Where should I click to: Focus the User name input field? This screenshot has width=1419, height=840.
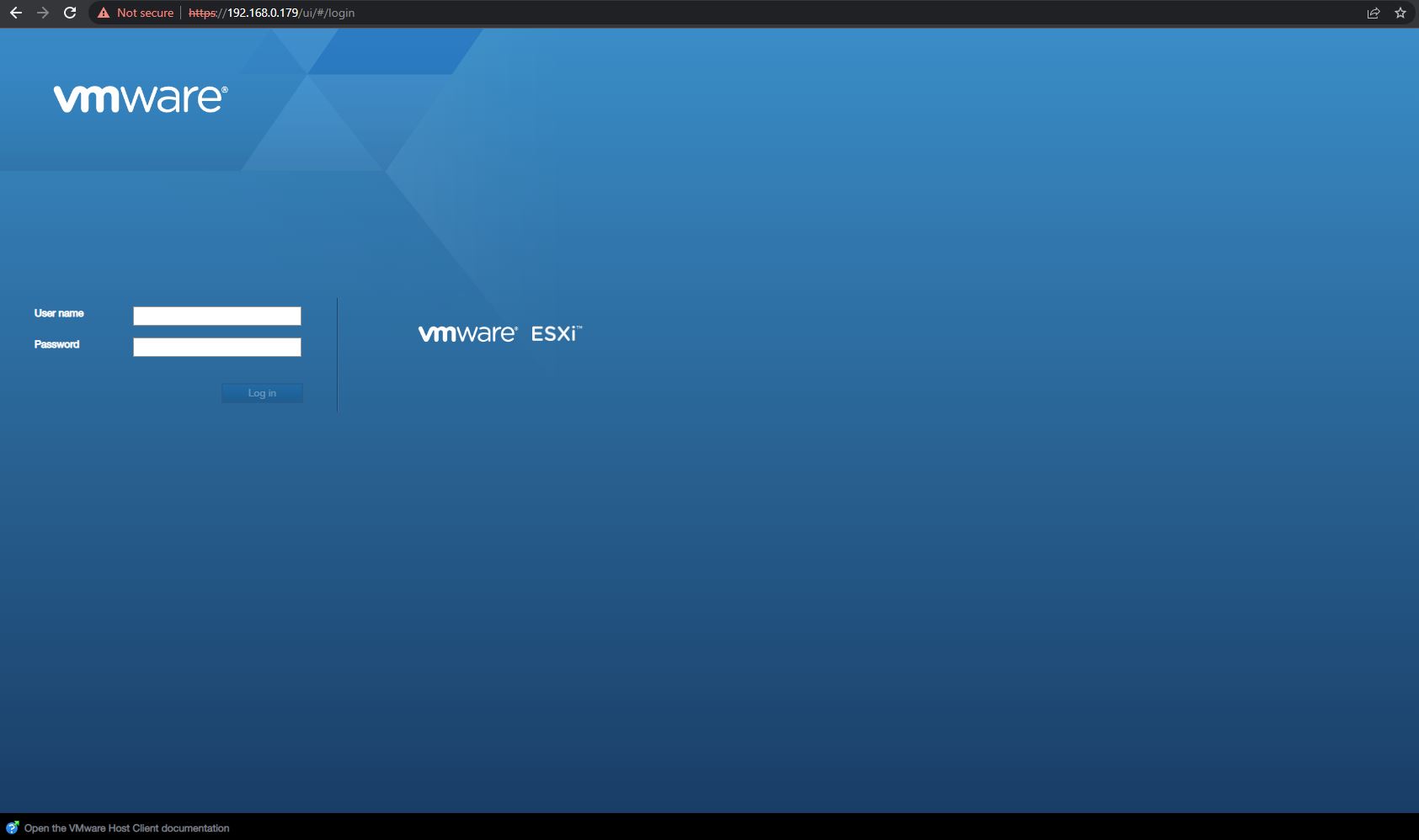[x=216, y=316]
